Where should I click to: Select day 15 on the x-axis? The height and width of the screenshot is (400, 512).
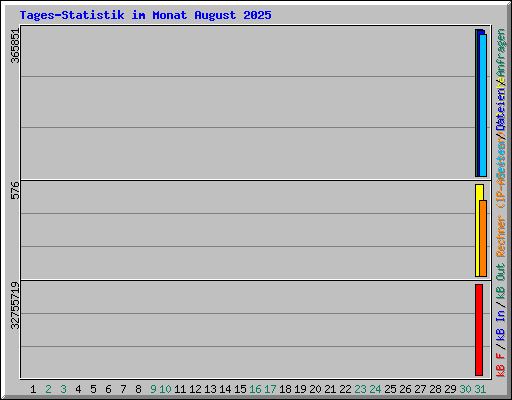point(240,389)
